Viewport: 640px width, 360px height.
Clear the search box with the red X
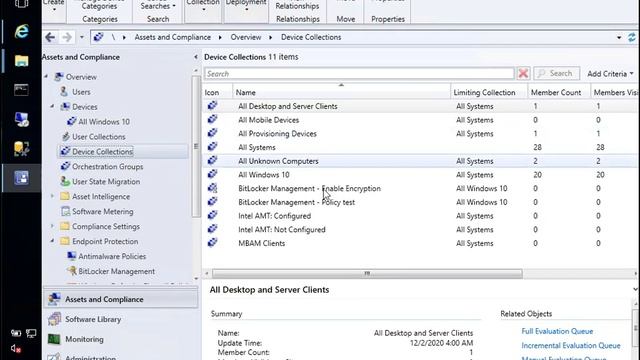click(x=523, y=73)
